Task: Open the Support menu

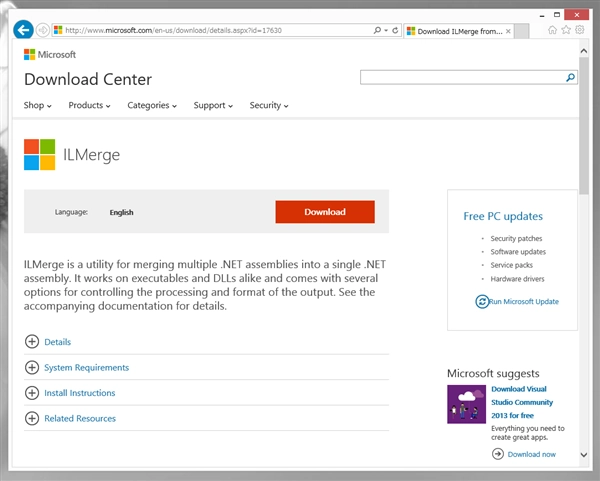Action: click(x=213, y=105)
